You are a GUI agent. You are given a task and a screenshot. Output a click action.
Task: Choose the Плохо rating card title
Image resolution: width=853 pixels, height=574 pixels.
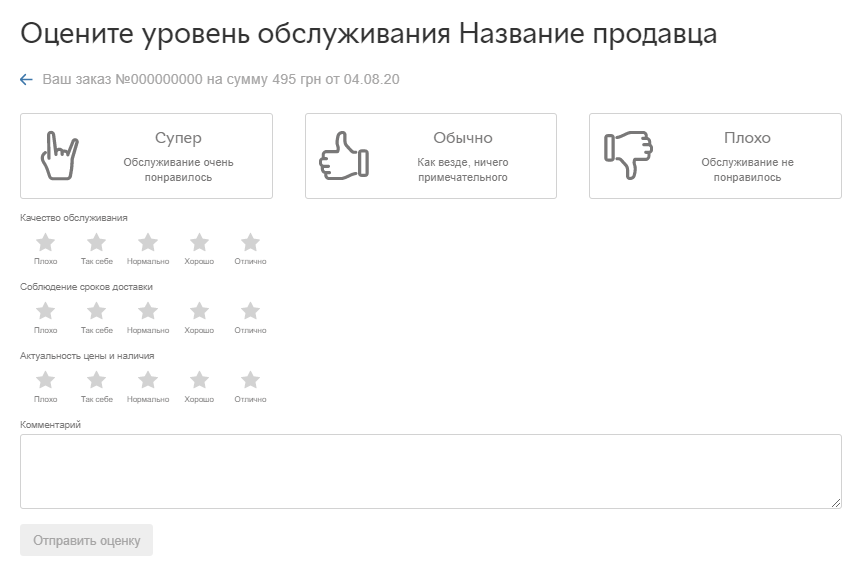[747, 138]
